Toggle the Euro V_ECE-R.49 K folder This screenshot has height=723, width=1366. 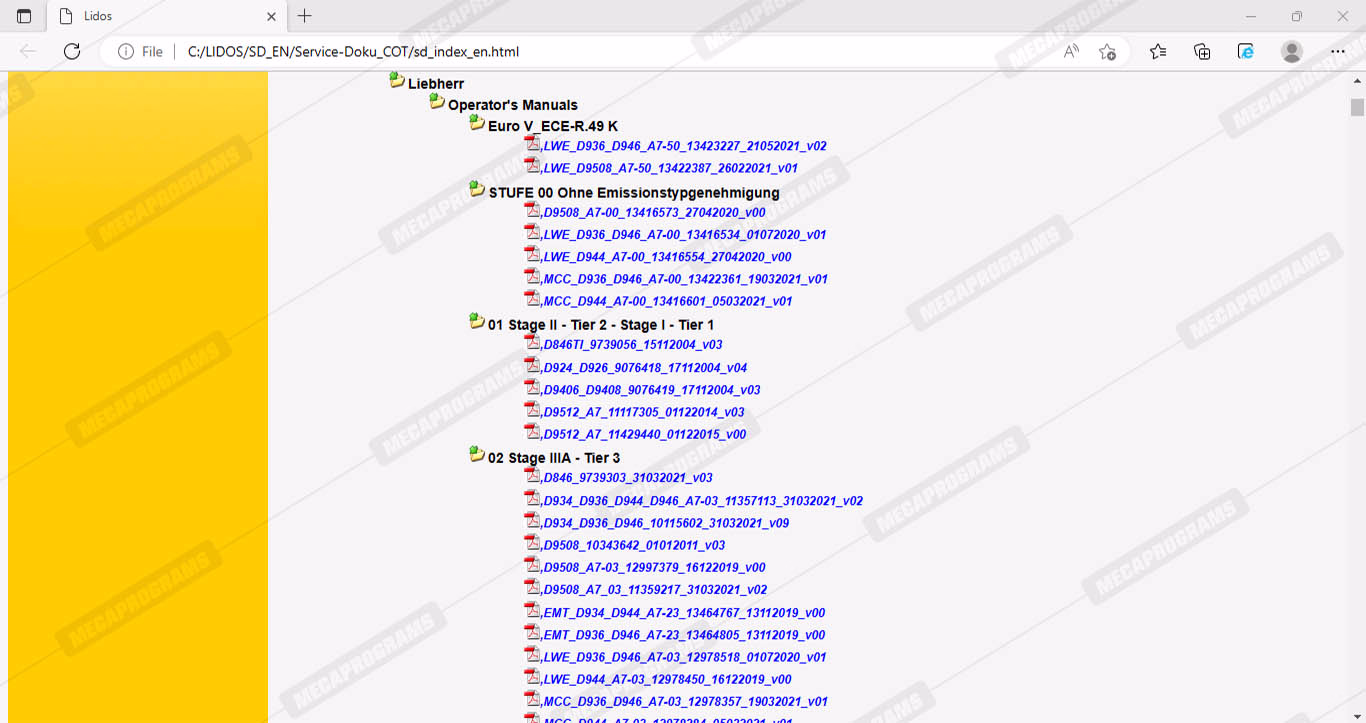tap(477, 123)
